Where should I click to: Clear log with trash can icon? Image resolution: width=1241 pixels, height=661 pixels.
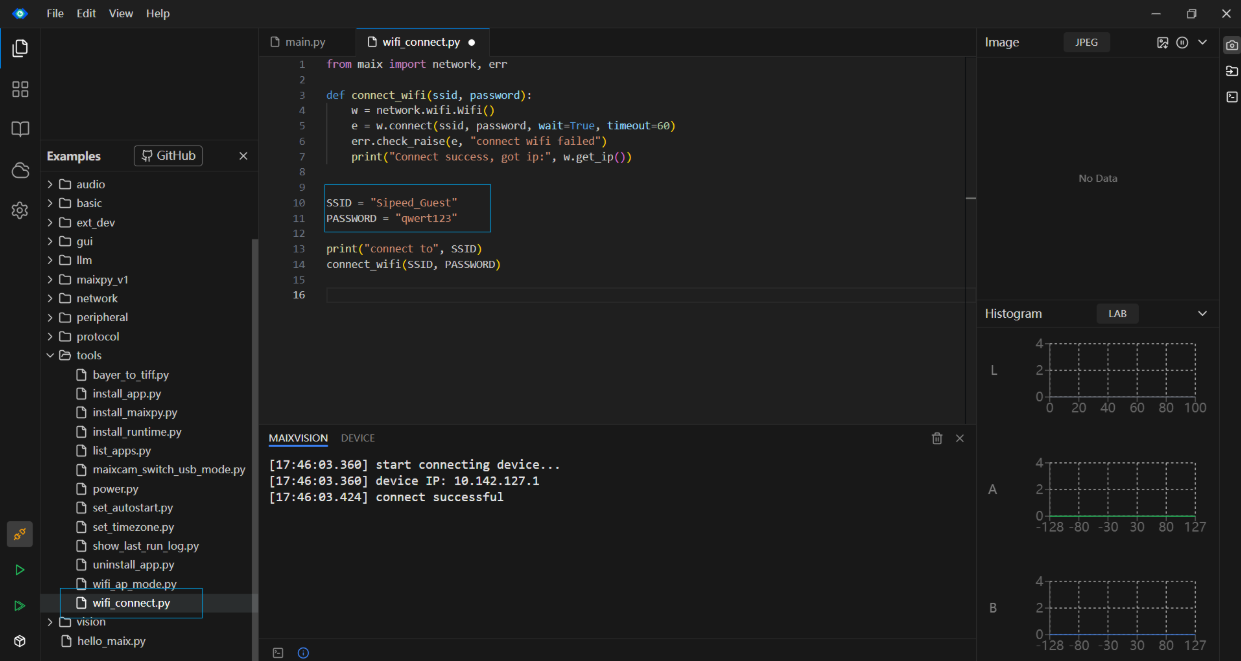pyautogui.click(x=937, y=438)
